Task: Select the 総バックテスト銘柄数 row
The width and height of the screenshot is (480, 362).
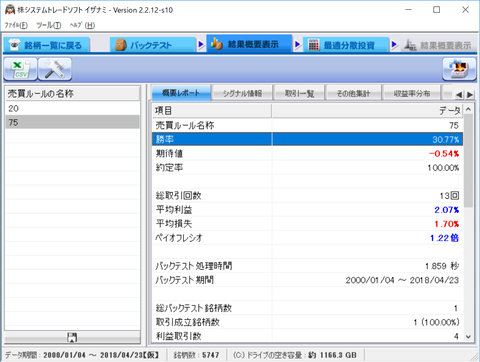Action: [x=308, y=308]
